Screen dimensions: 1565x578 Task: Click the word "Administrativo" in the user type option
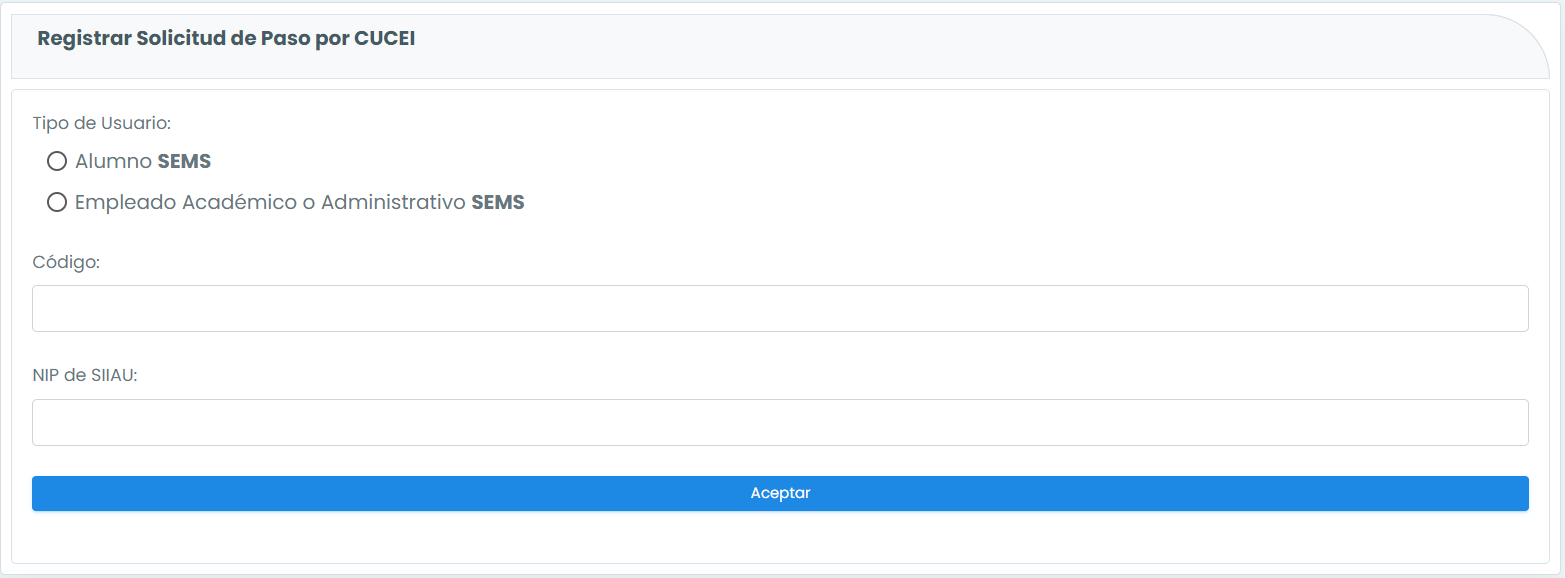[x=394, y=202]
